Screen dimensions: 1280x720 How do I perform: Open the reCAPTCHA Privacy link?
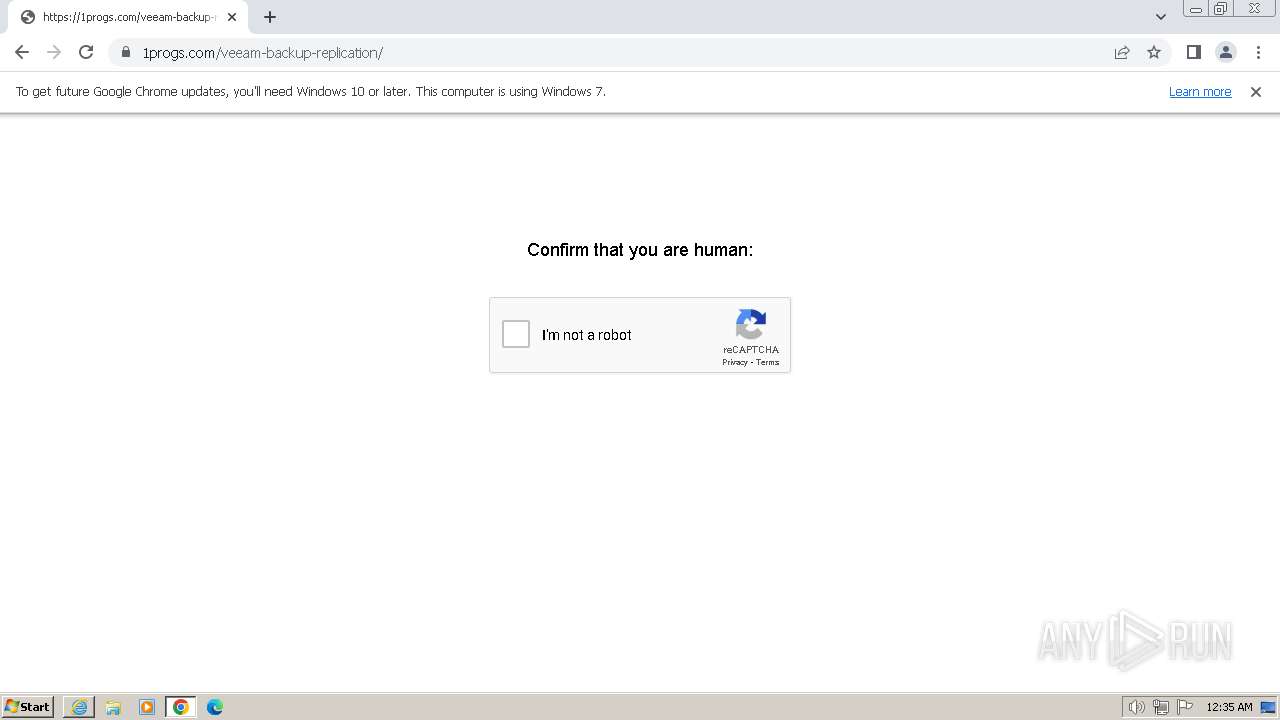point(735,362)
